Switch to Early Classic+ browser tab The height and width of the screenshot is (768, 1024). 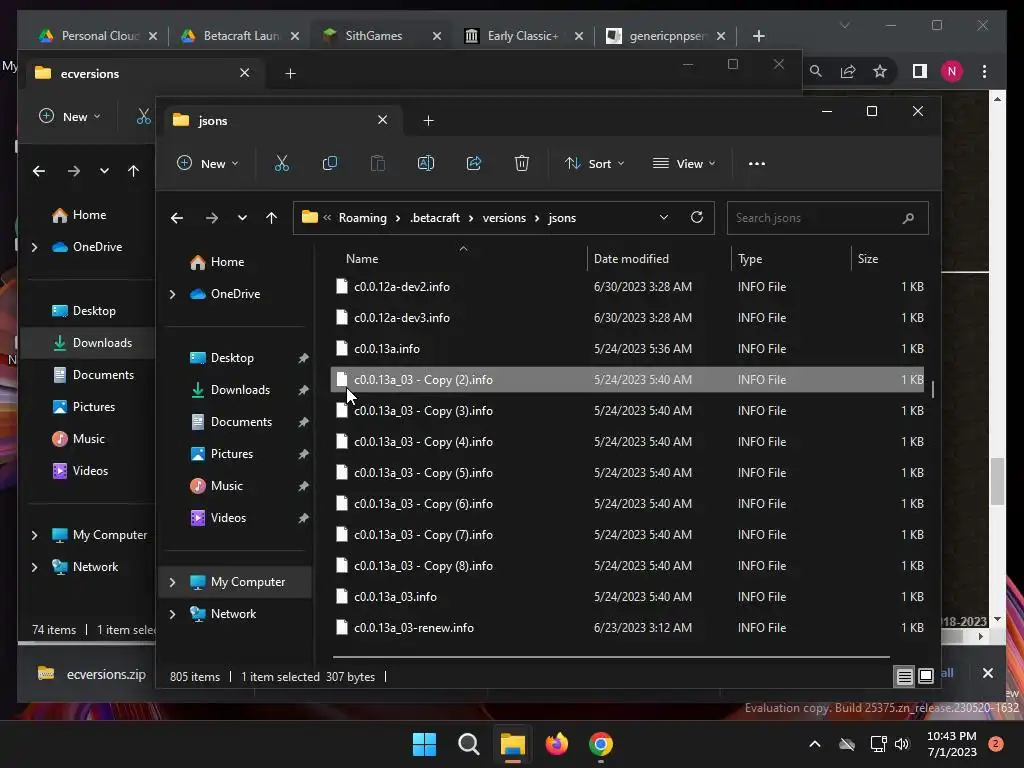click(x=525, y=36)
